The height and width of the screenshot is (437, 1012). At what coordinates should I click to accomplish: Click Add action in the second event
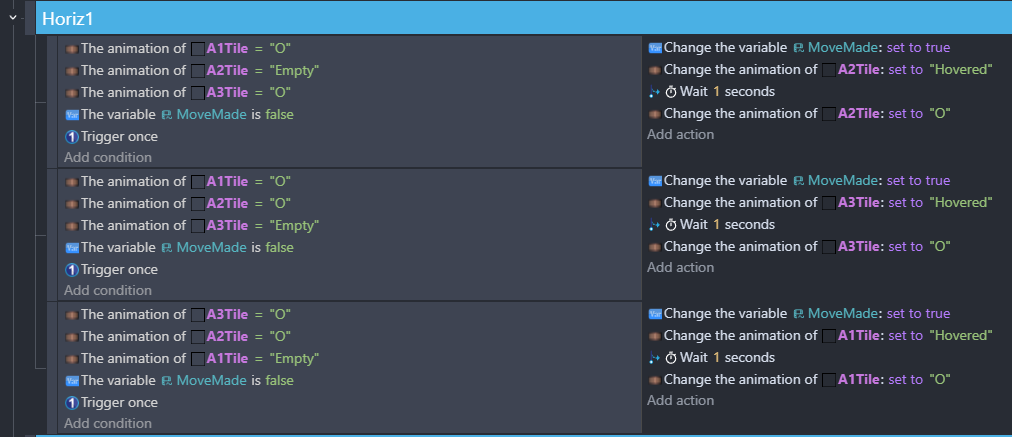681,267
